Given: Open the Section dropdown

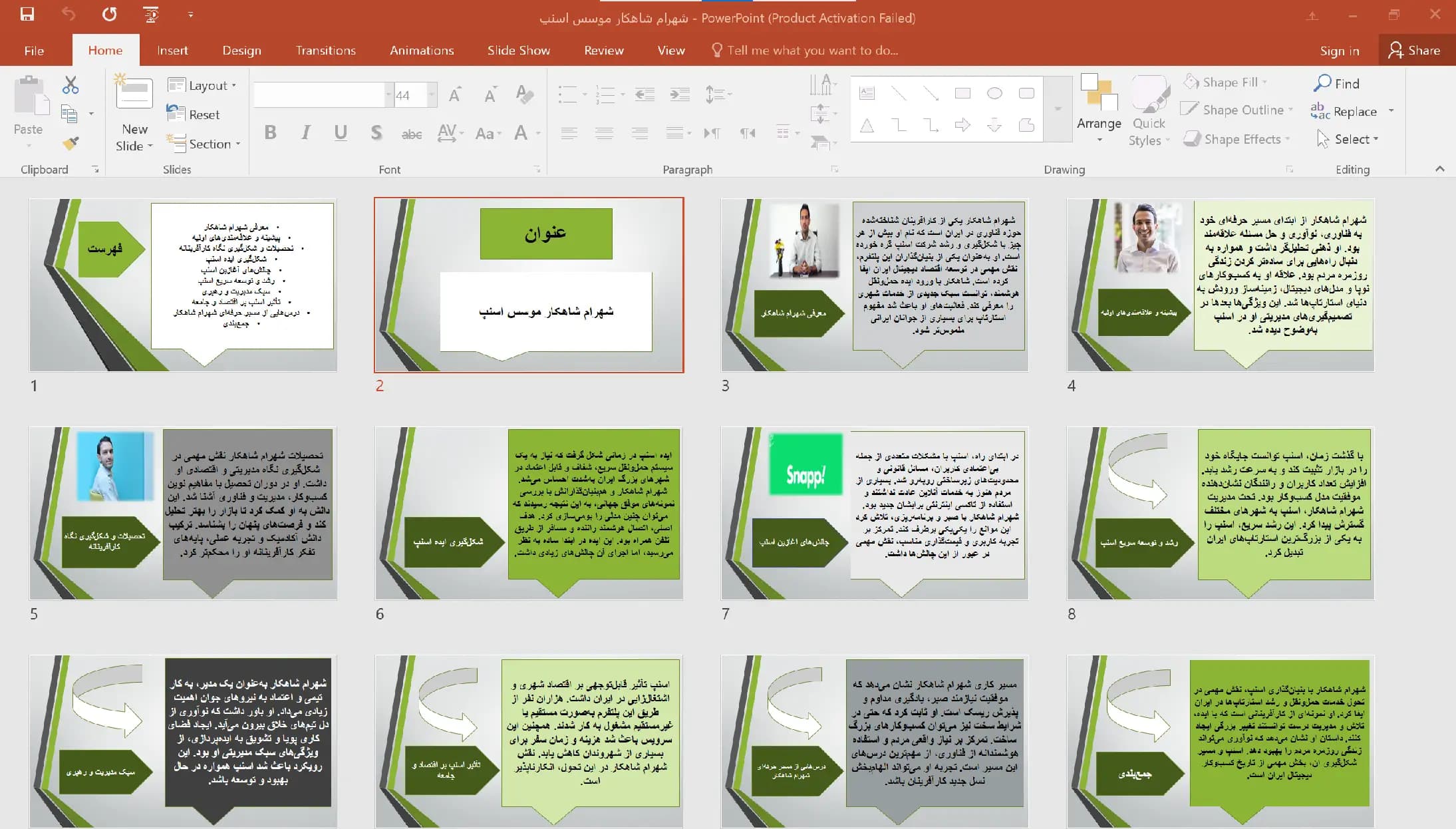Looking at the screenshot, I should pos(204,143).
